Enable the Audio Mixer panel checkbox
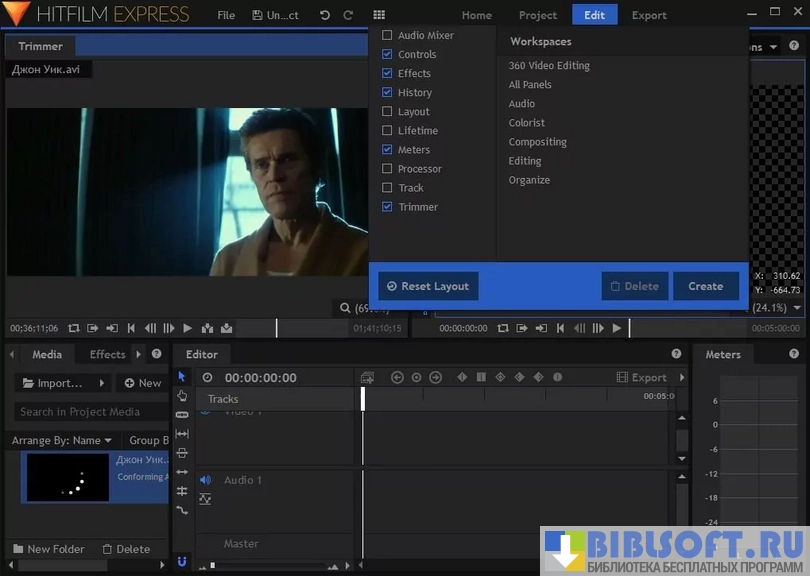810x576 pixels. point(388,35)
